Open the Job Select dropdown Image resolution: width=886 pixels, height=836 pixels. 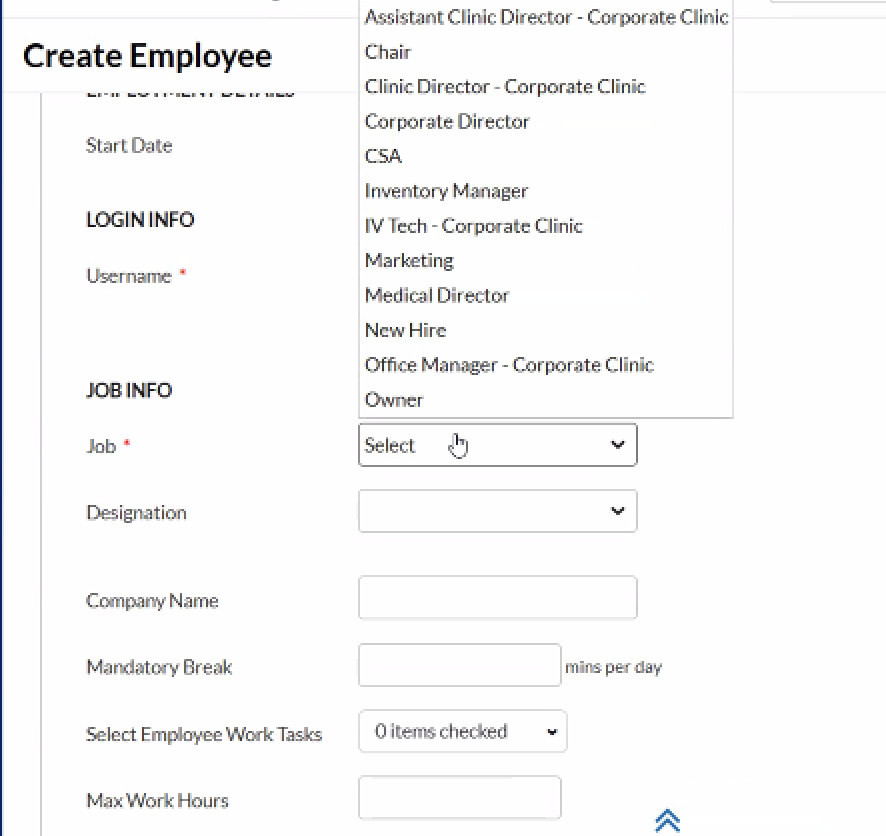[497, 445]
